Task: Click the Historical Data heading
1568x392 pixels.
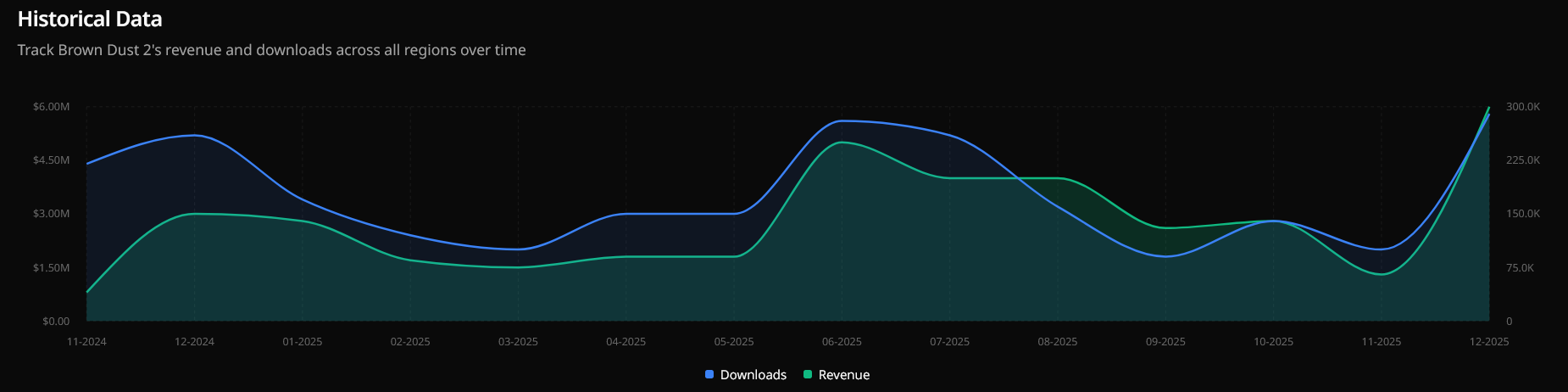Action: click(x=90, y=19)
